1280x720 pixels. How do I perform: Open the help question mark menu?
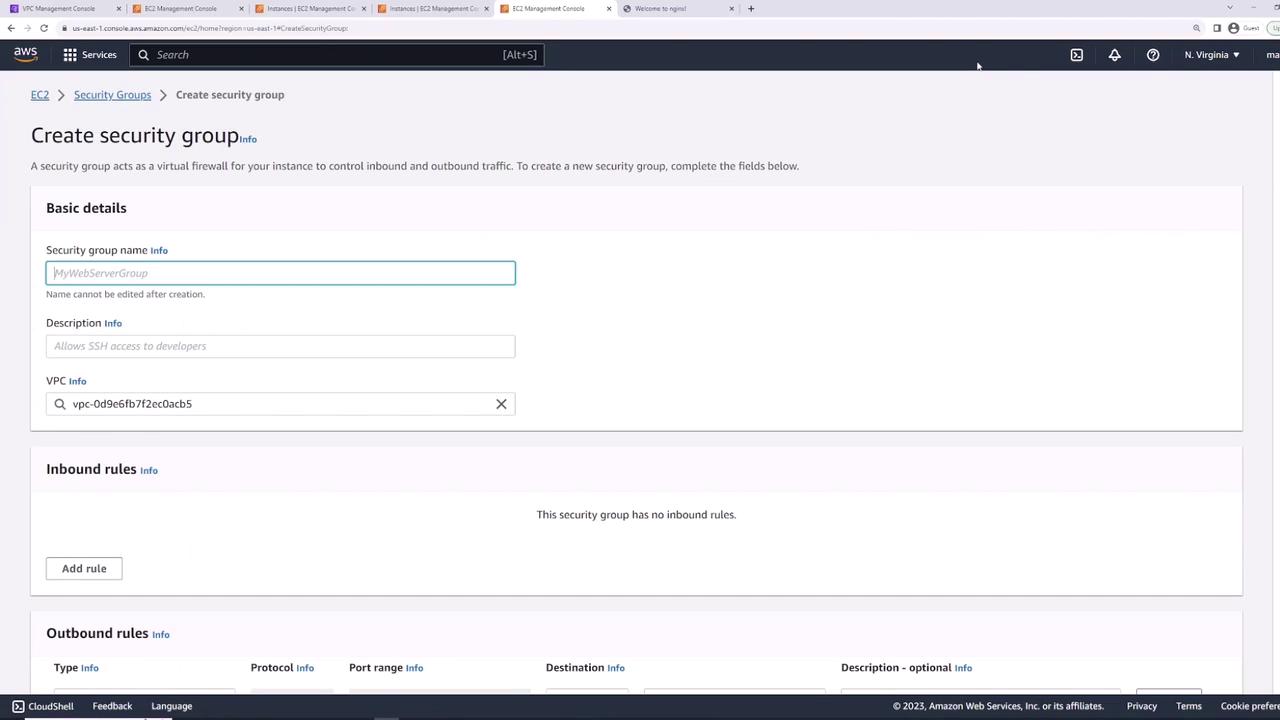click(x=1153, y=55)
